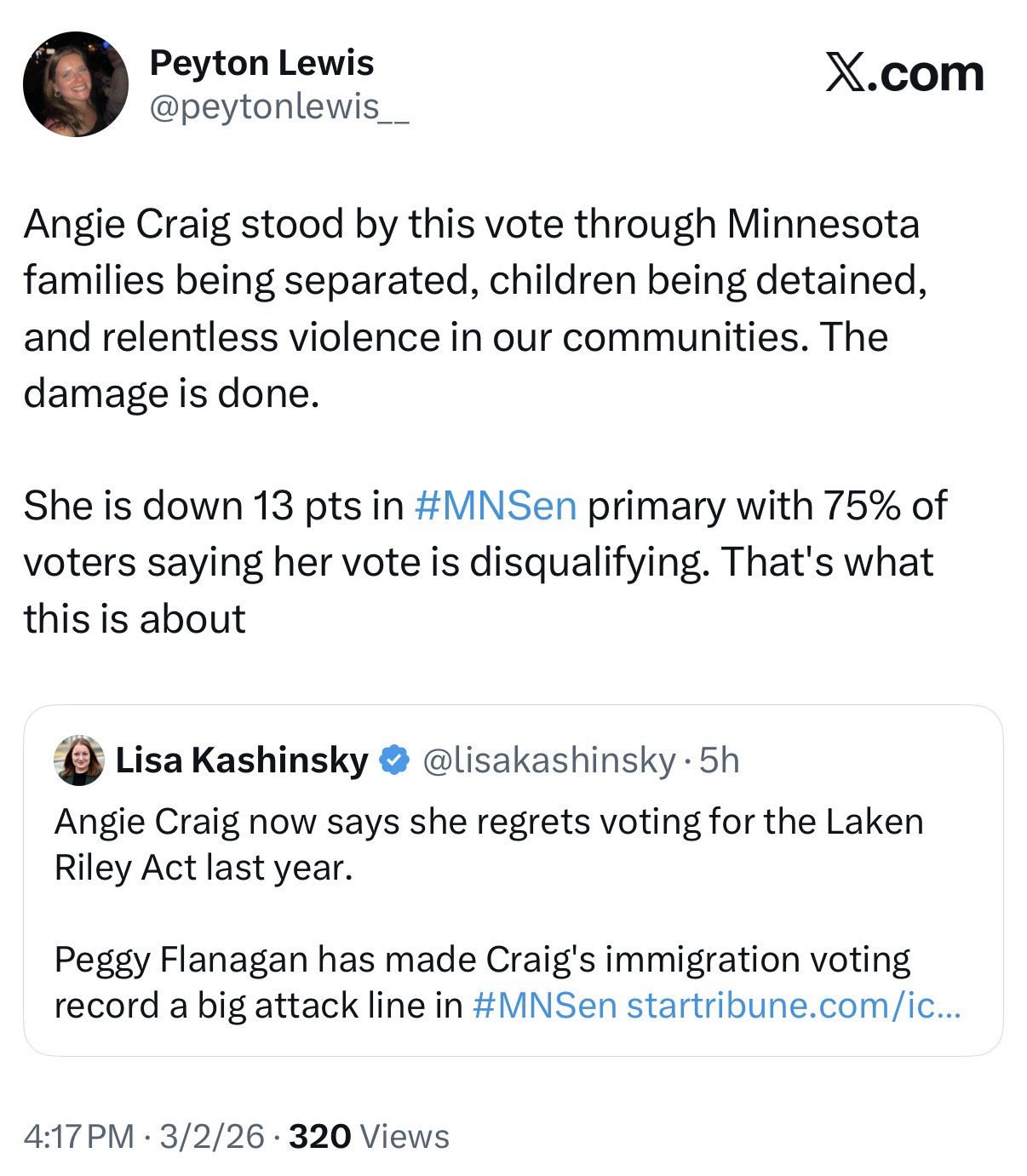
Task: Follow the #MNSen hashtag in Peyton's tweet
Action: 495,506
